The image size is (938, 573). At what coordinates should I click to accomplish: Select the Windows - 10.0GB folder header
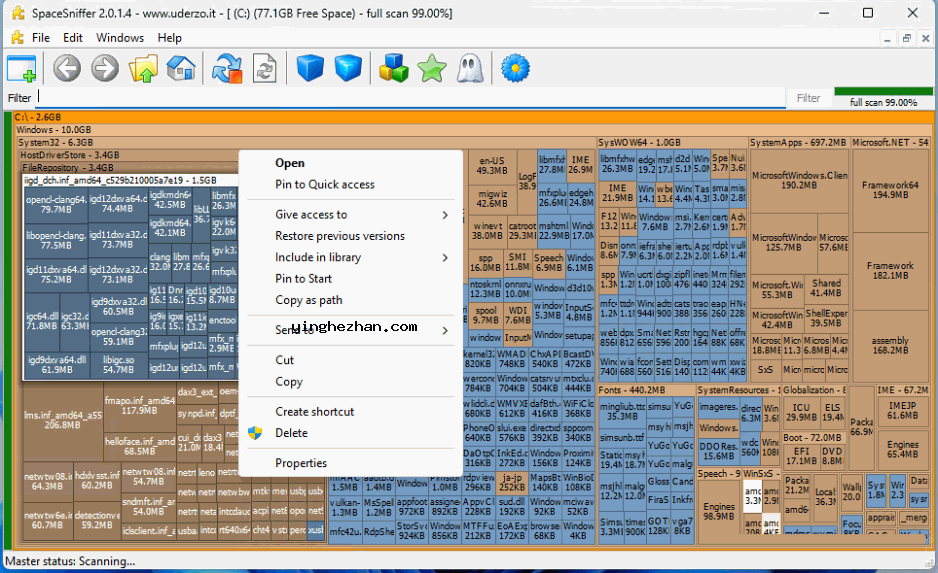(x=473, y=130)
